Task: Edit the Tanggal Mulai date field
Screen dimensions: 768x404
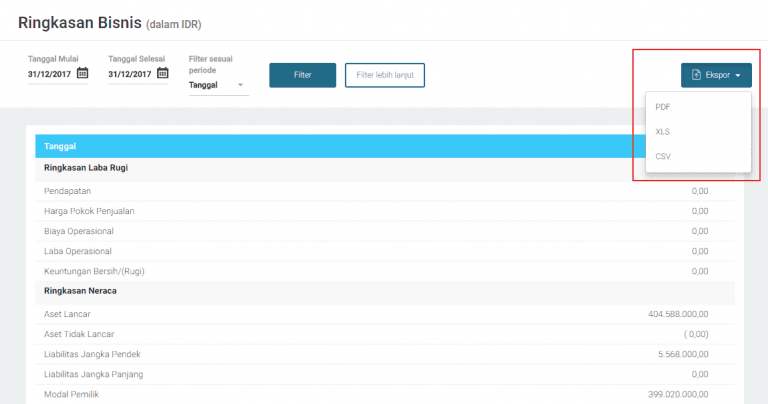Action: point(50,73)
